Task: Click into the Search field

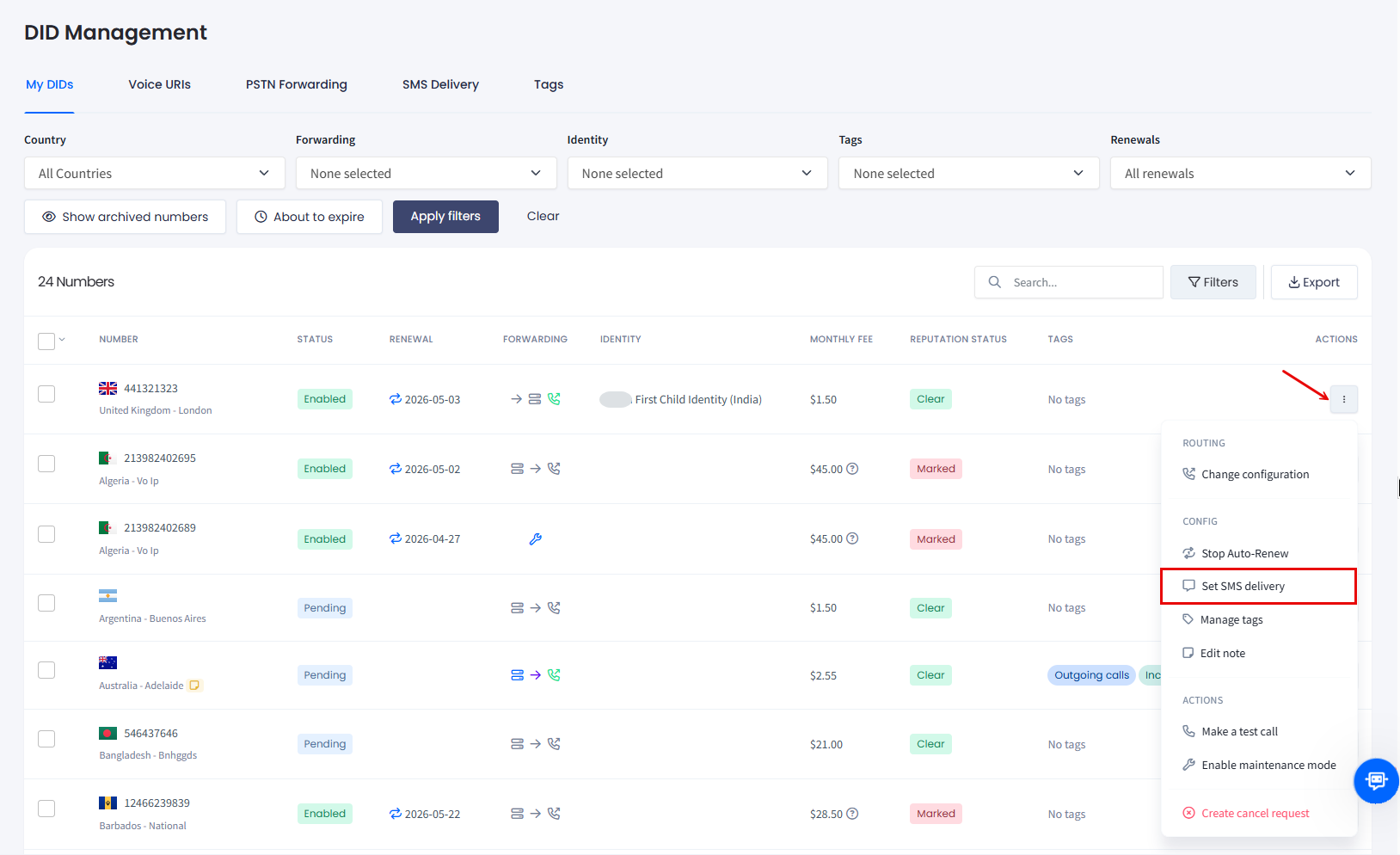Action: pyautogui.click(x=1069, y=282)
